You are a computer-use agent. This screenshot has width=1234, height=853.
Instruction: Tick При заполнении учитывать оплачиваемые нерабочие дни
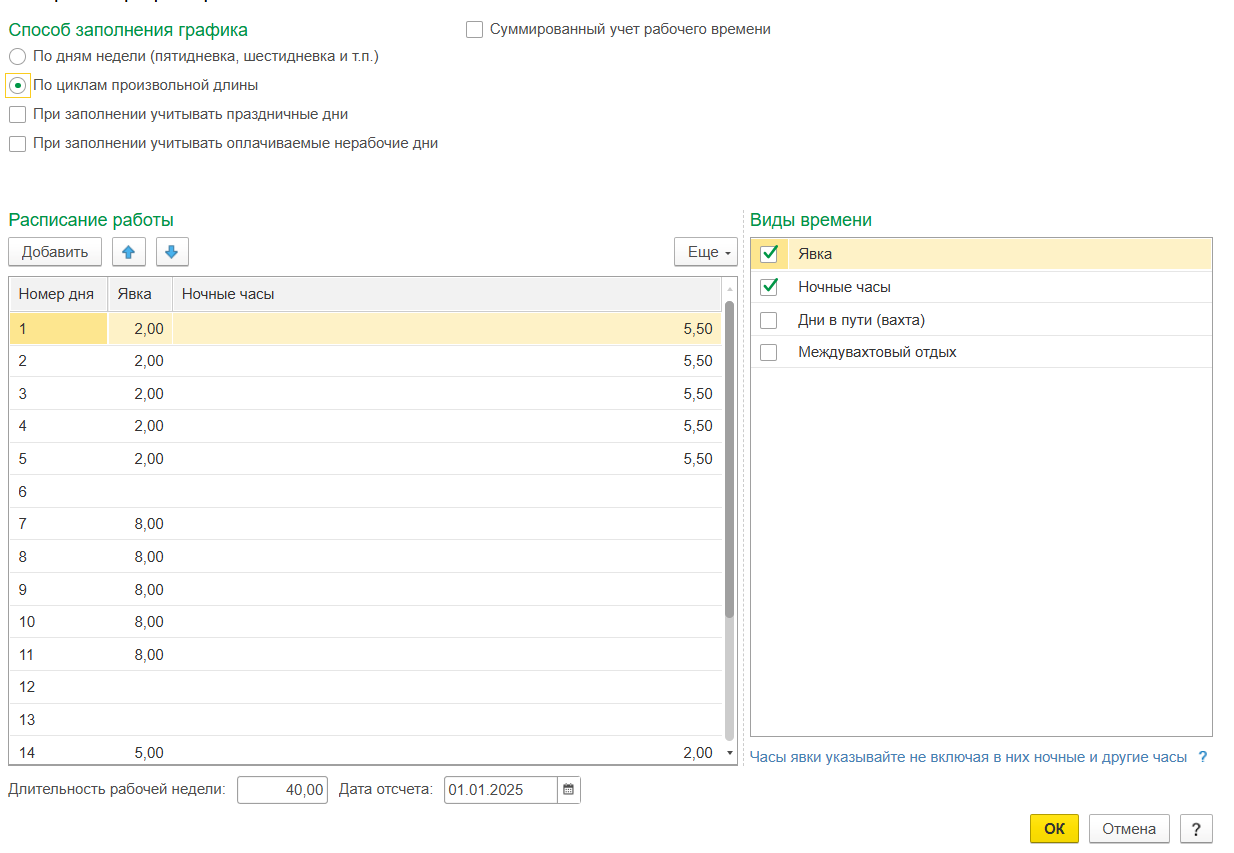(17, 144)
